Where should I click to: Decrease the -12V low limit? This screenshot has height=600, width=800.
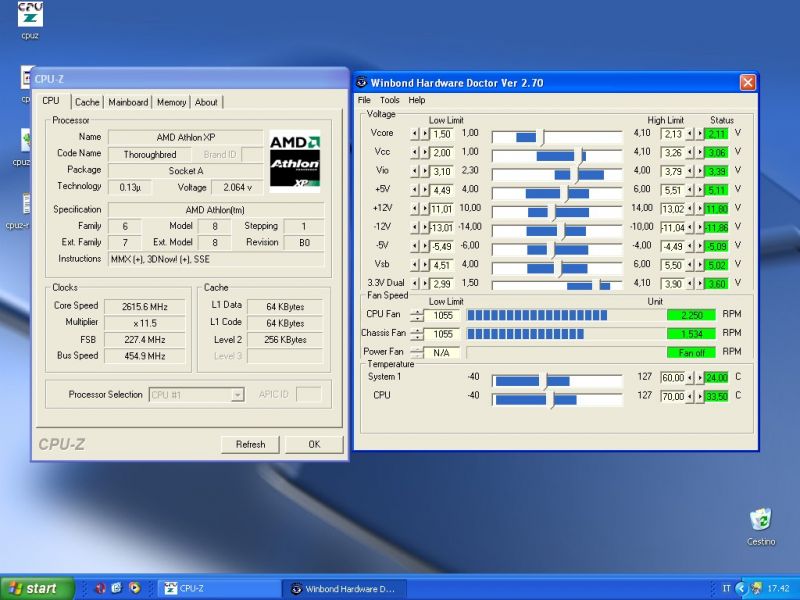click(x=415, y=228)
